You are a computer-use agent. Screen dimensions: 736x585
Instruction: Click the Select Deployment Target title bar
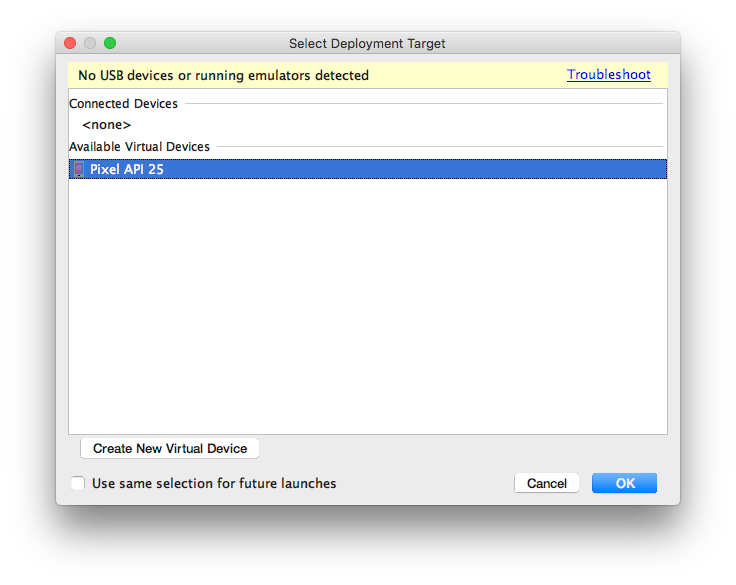[367, 43]
